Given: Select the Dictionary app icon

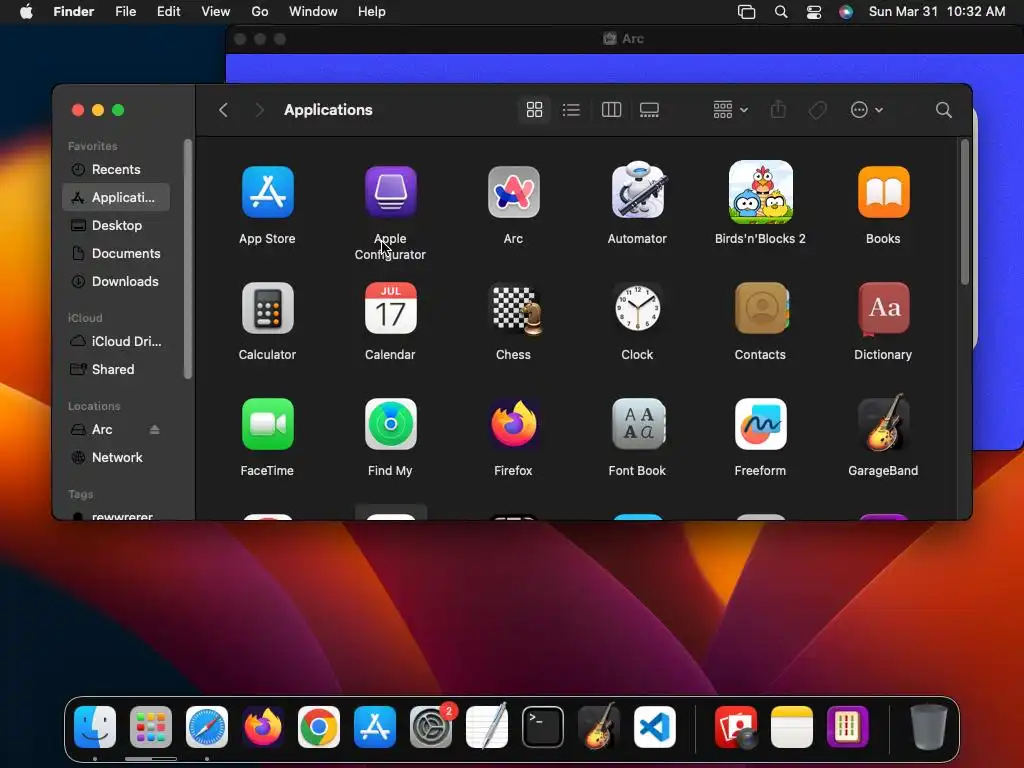Looking at the screenshot, I should click(x=884, y=310).
